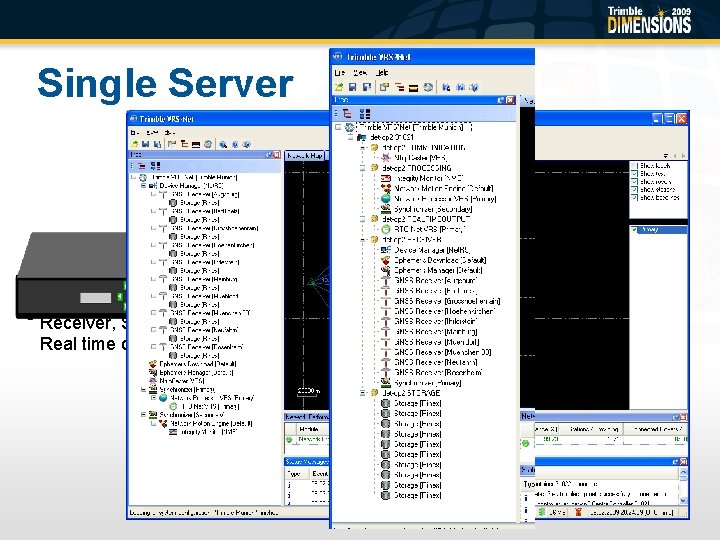Select Integrity Monitor in back window tree
Image resolution: width=720 pixels, height=540 pixels.
[x=209, y=432]
